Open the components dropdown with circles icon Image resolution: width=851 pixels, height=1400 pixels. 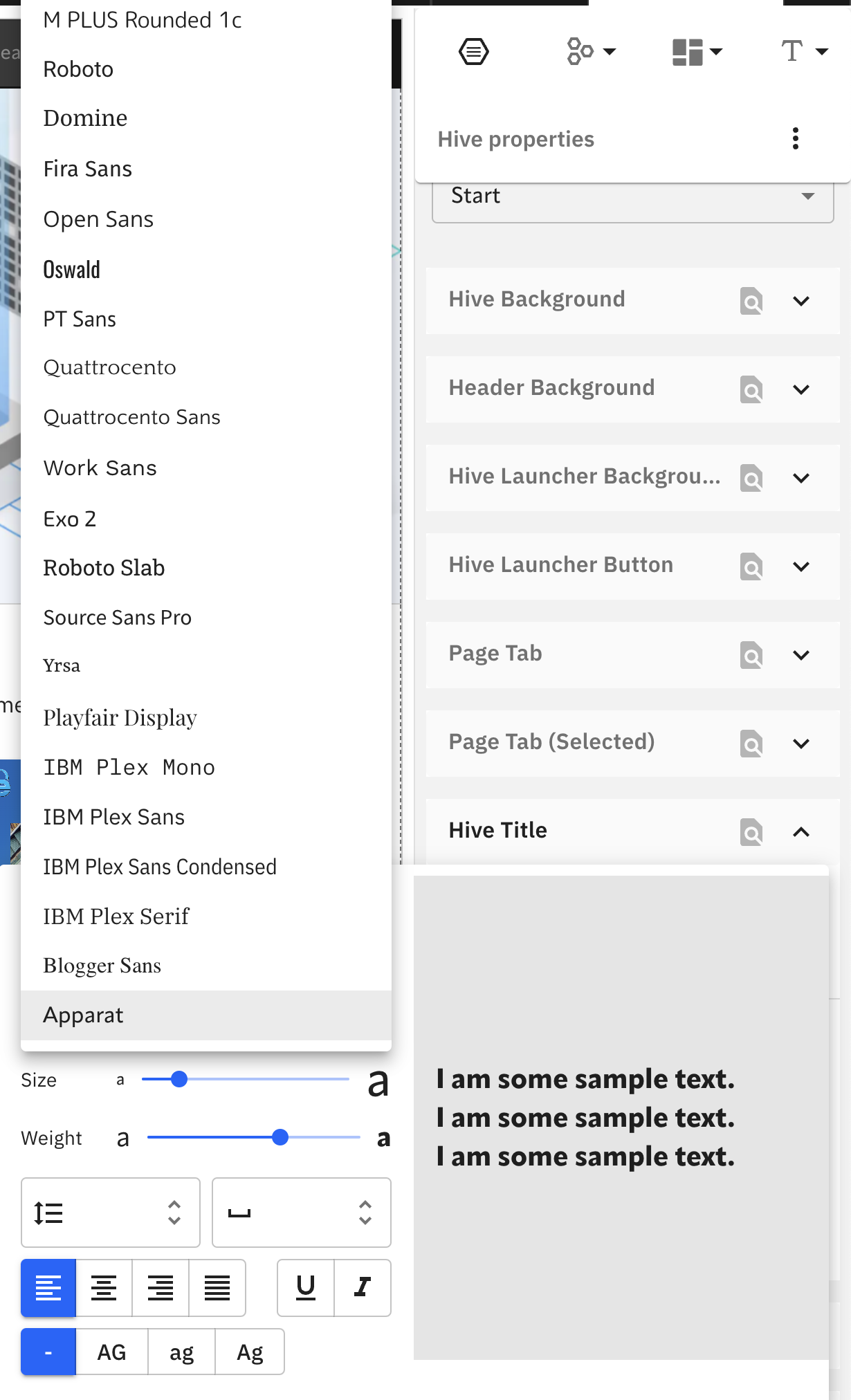pyautogui.click(x=591, y=51)
